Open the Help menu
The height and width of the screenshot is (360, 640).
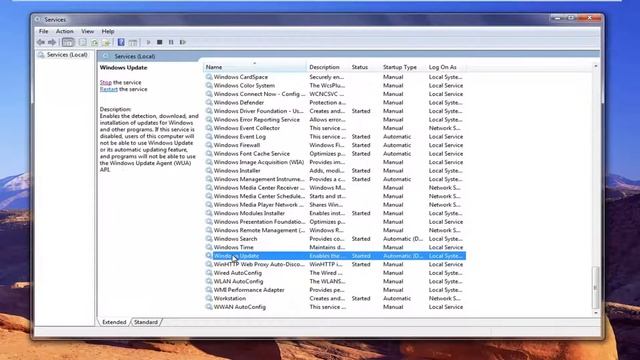[108, 31]
